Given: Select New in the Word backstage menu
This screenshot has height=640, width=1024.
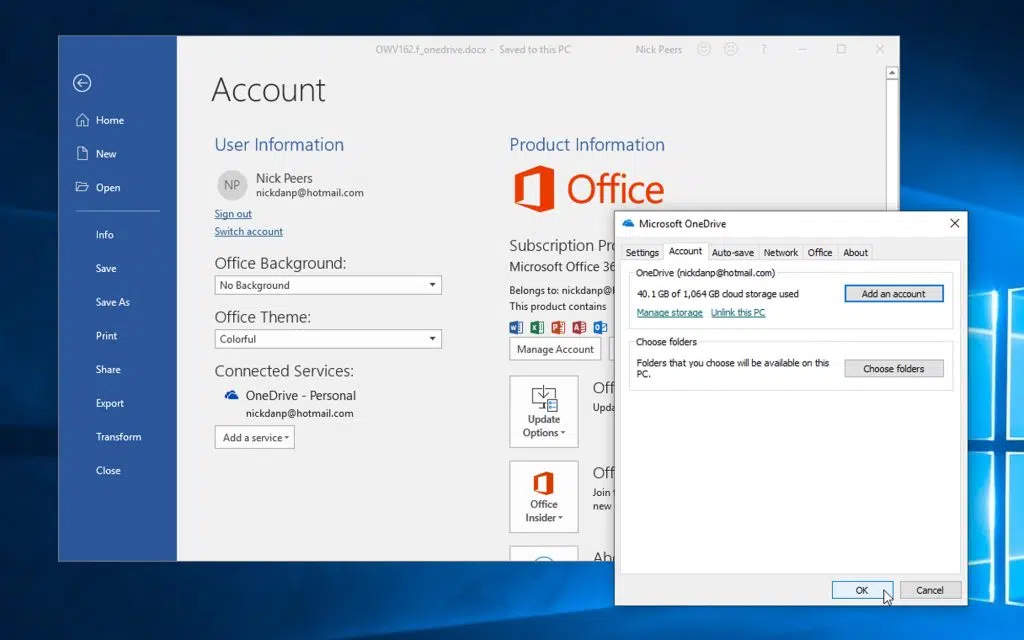Looking at the screenshot, I should 106,154.
